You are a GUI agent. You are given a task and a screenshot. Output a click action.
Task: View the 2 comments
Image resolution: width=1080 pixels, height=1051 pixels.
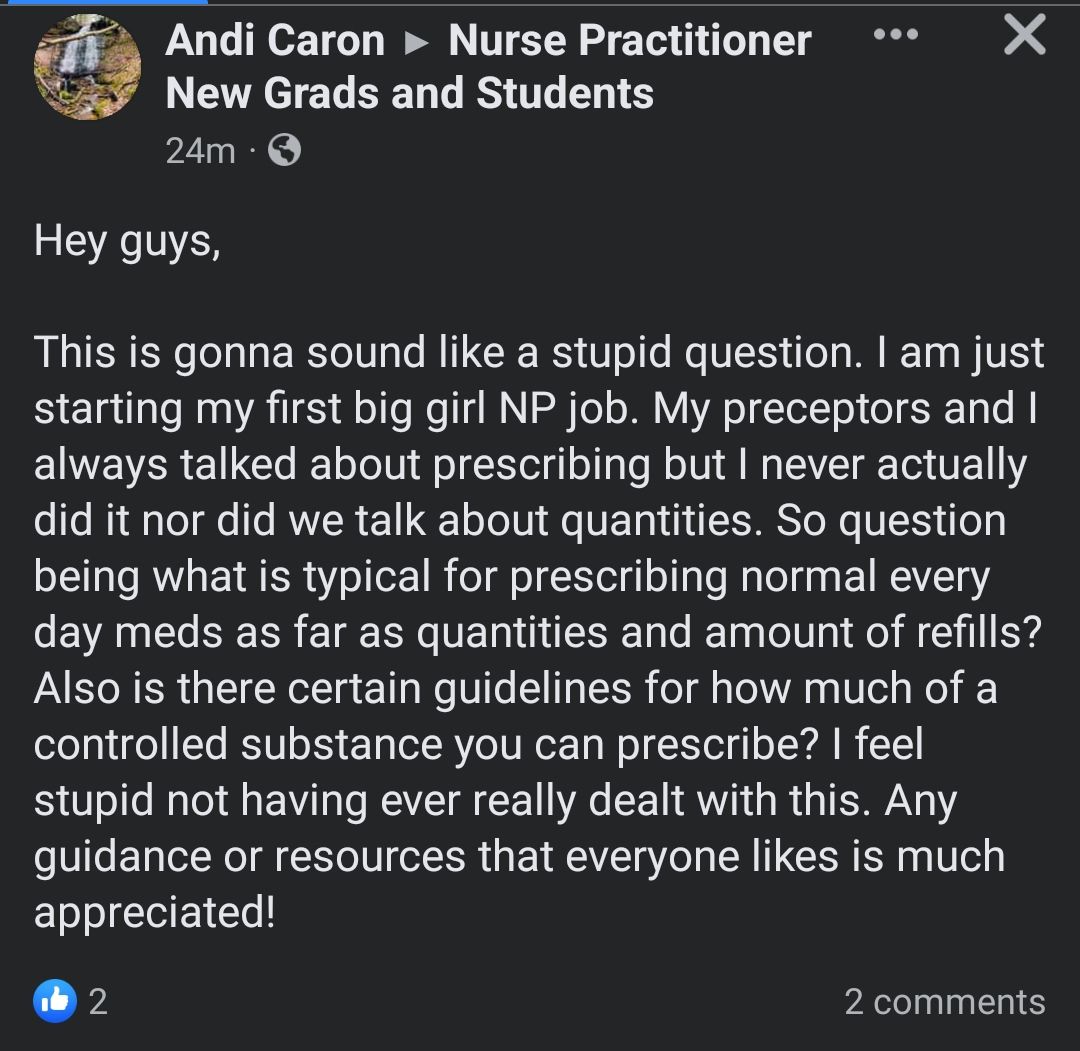point(945,1001)
